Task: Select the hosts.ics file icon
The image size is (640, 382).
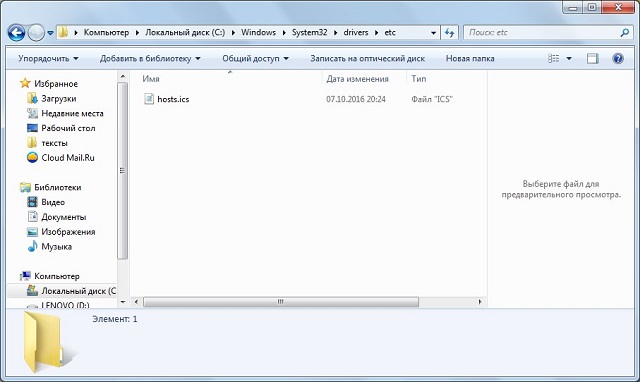Action: (x=149, y=99)
